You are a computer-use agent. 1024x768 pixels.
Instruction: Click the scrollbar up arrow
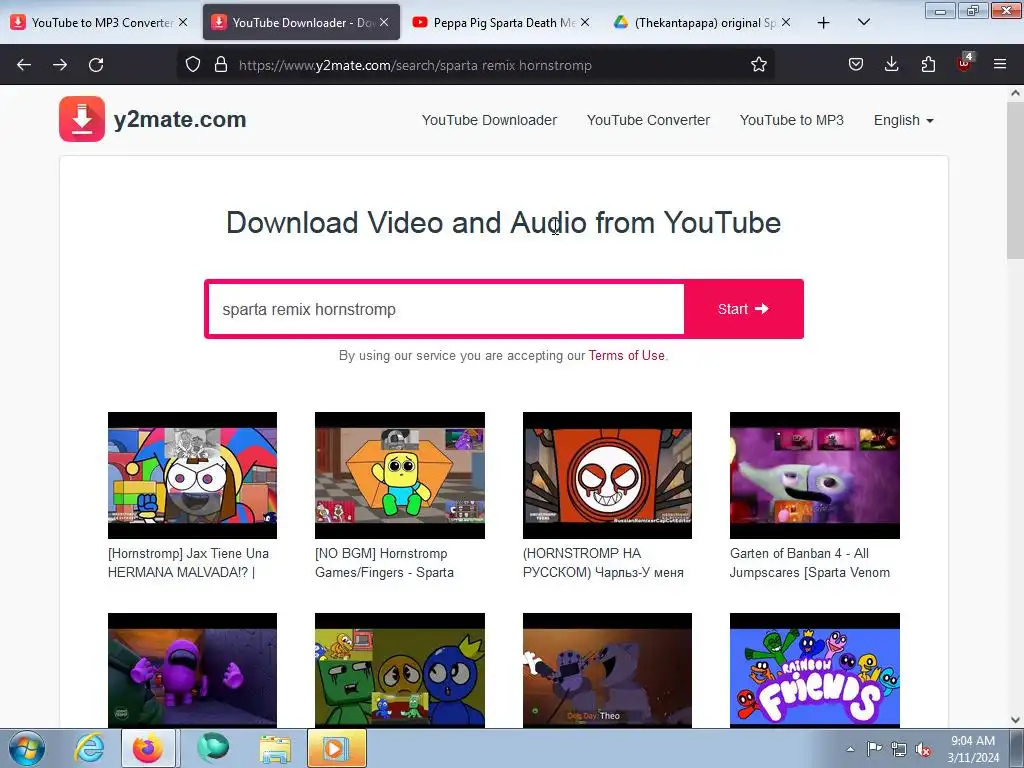(x=1015, y=93)
